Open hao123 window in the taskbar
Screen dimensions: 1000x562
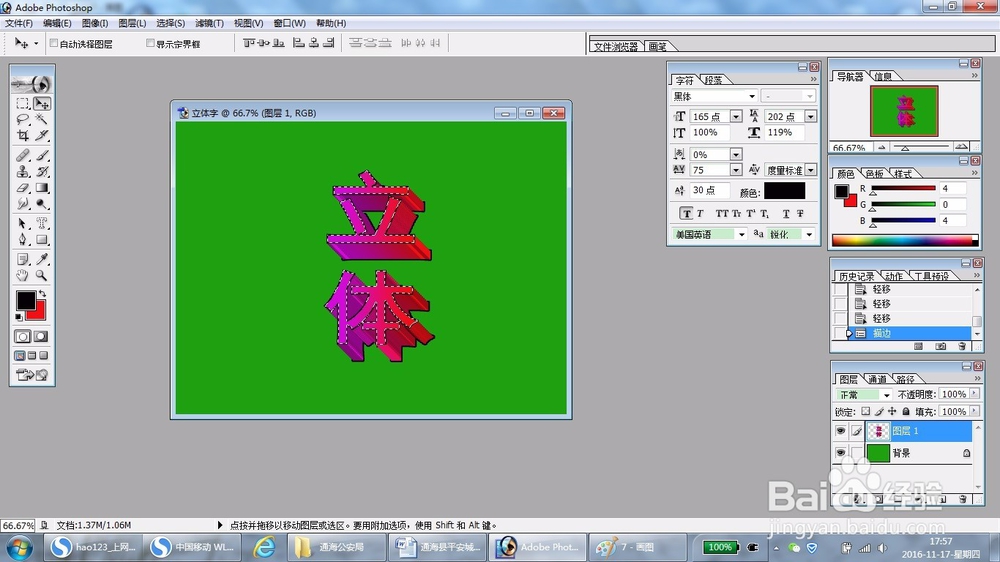pyautogui.click(x=92, y=547)
